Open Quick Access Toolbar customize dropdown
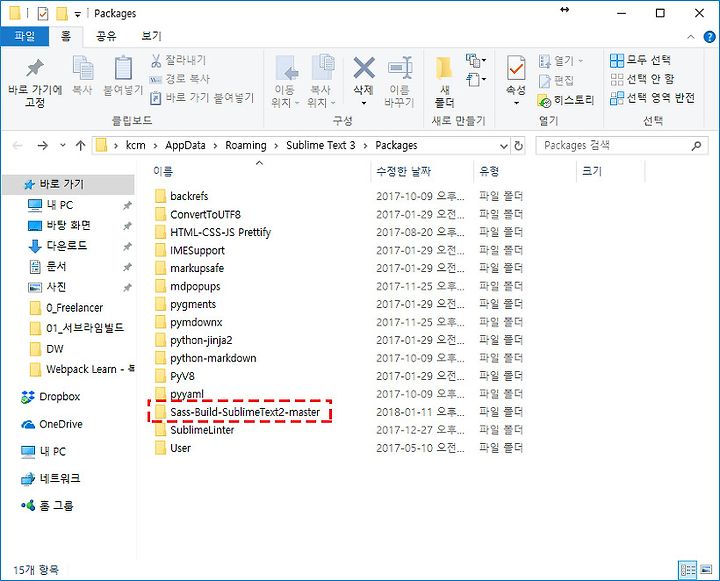This screenshot has height=581, width=720. coord(78,15)
